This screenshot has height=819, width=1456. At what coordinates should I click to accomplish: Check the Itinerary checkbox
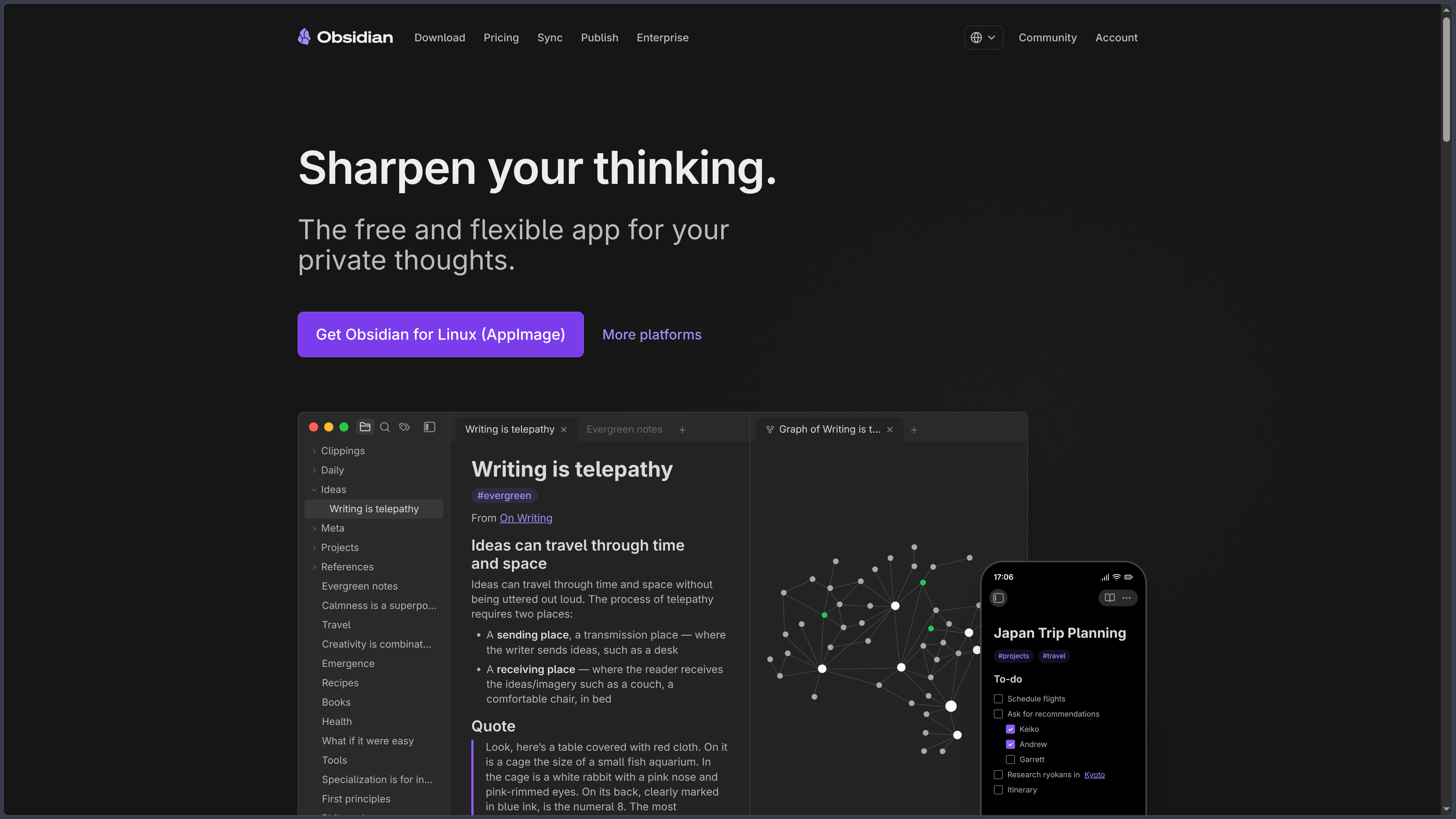(998, 789)
